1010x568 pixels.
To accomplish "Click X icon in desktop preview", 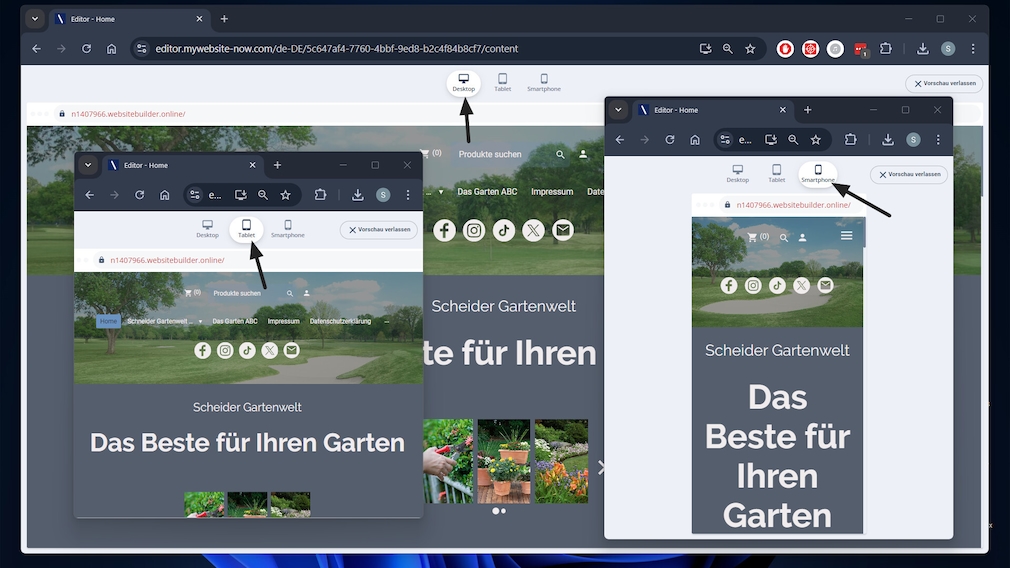I will point(533,230).
